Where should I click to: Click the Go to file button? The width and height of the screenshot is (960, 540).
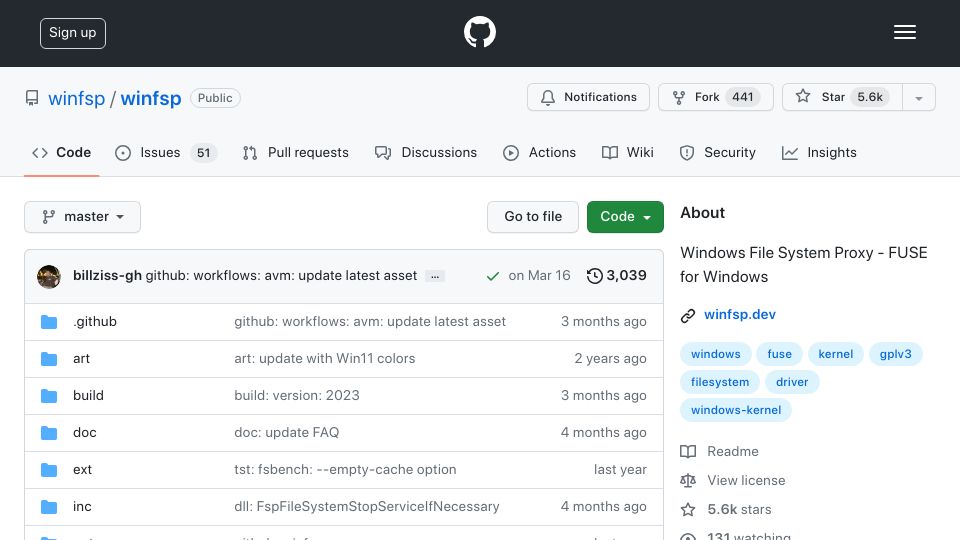tap(533, 217)
